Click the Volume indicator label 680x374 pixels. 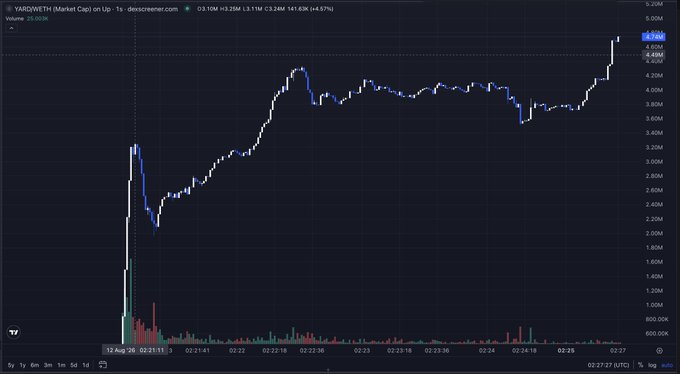point(15,19)
